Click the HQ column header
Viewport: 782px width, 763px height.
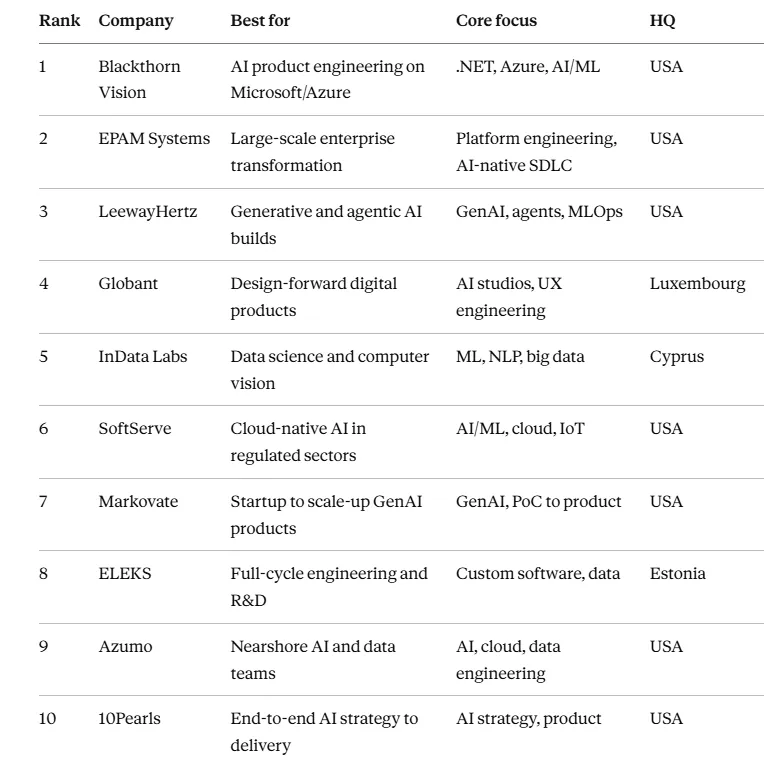662,21
